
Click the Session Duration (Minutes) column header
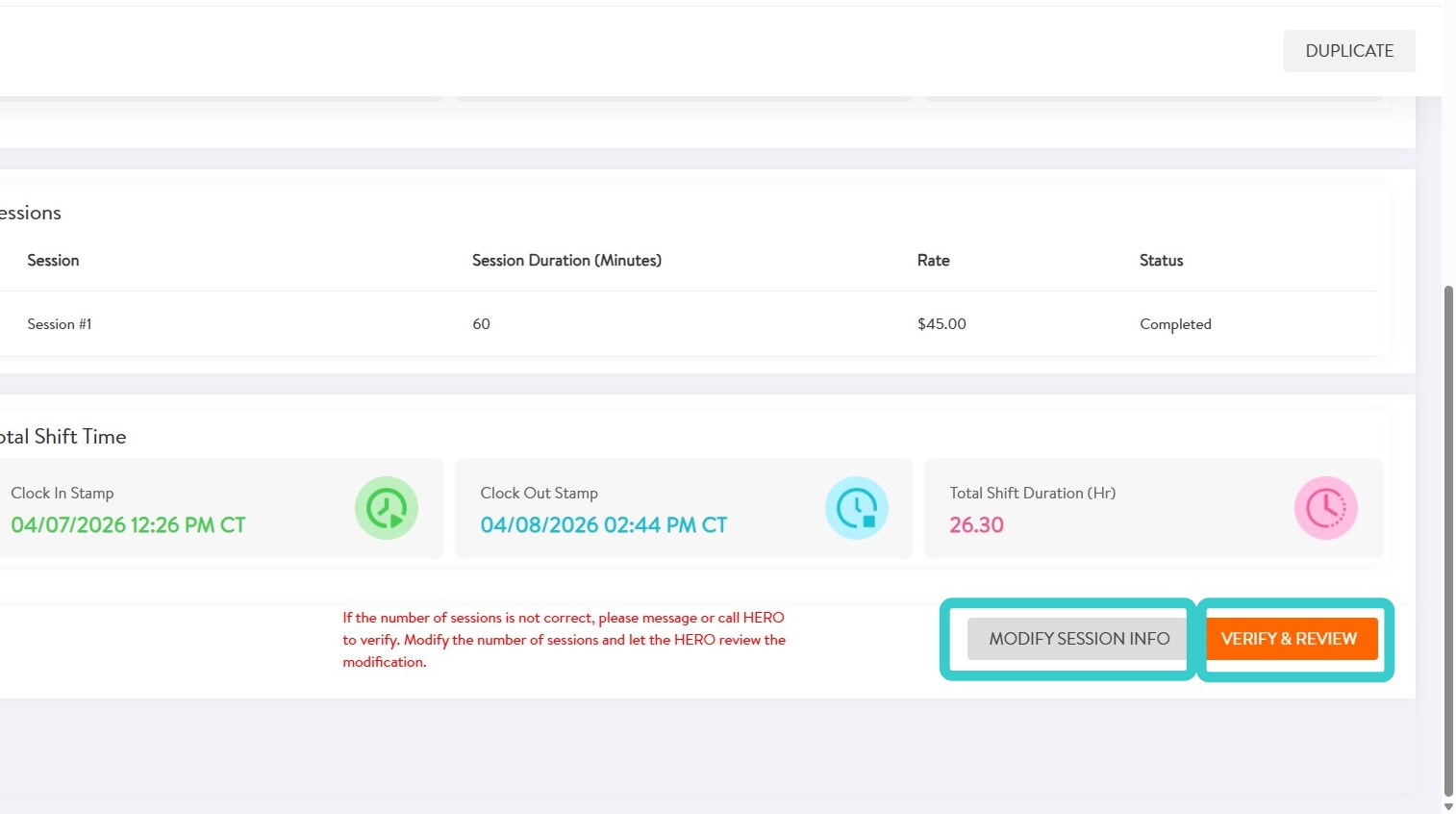(566, 261)
